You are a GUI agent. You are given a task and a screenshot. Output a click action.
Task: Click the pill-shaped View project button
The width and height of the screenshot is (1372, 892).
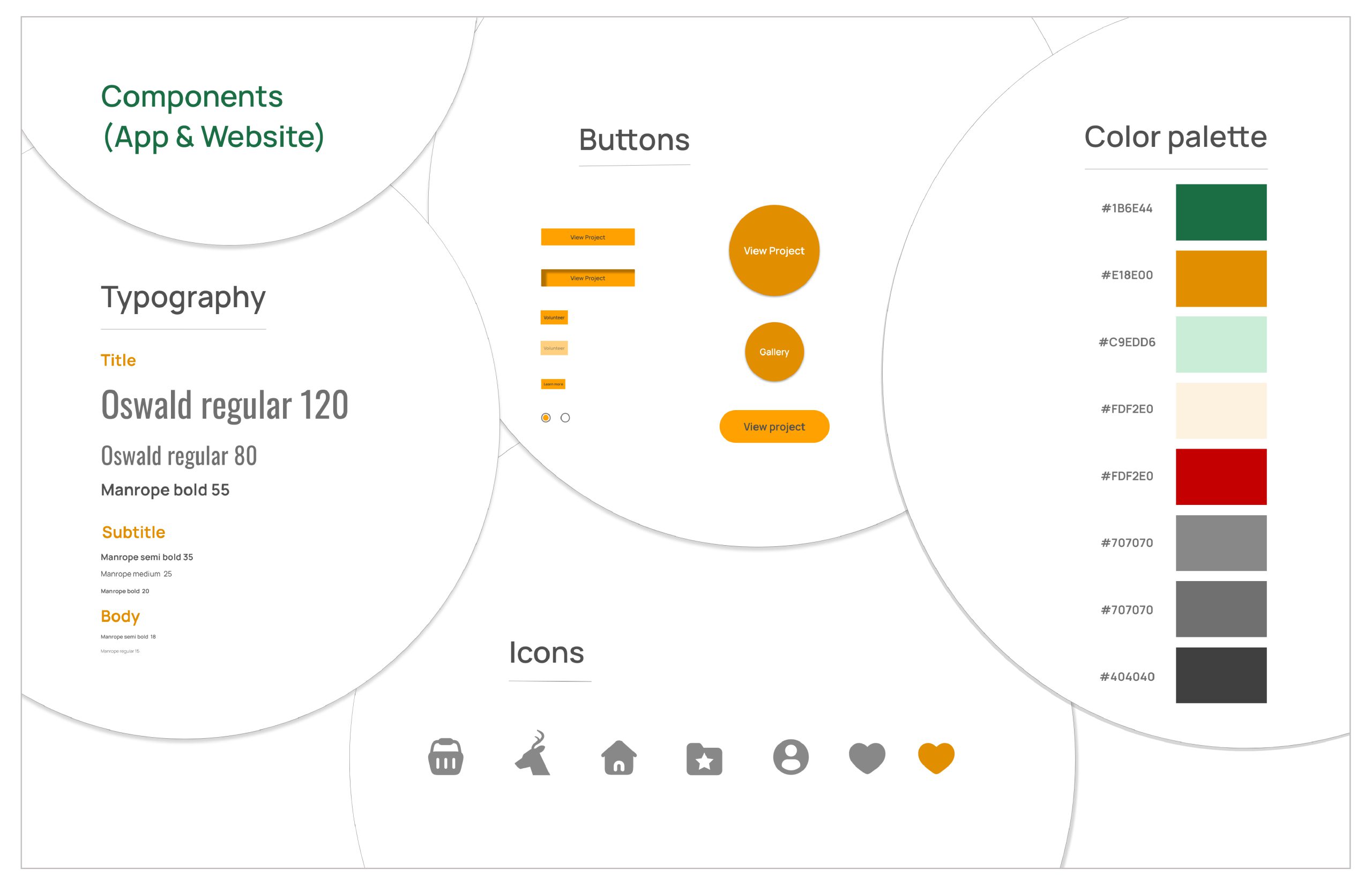tap(773, 427)
